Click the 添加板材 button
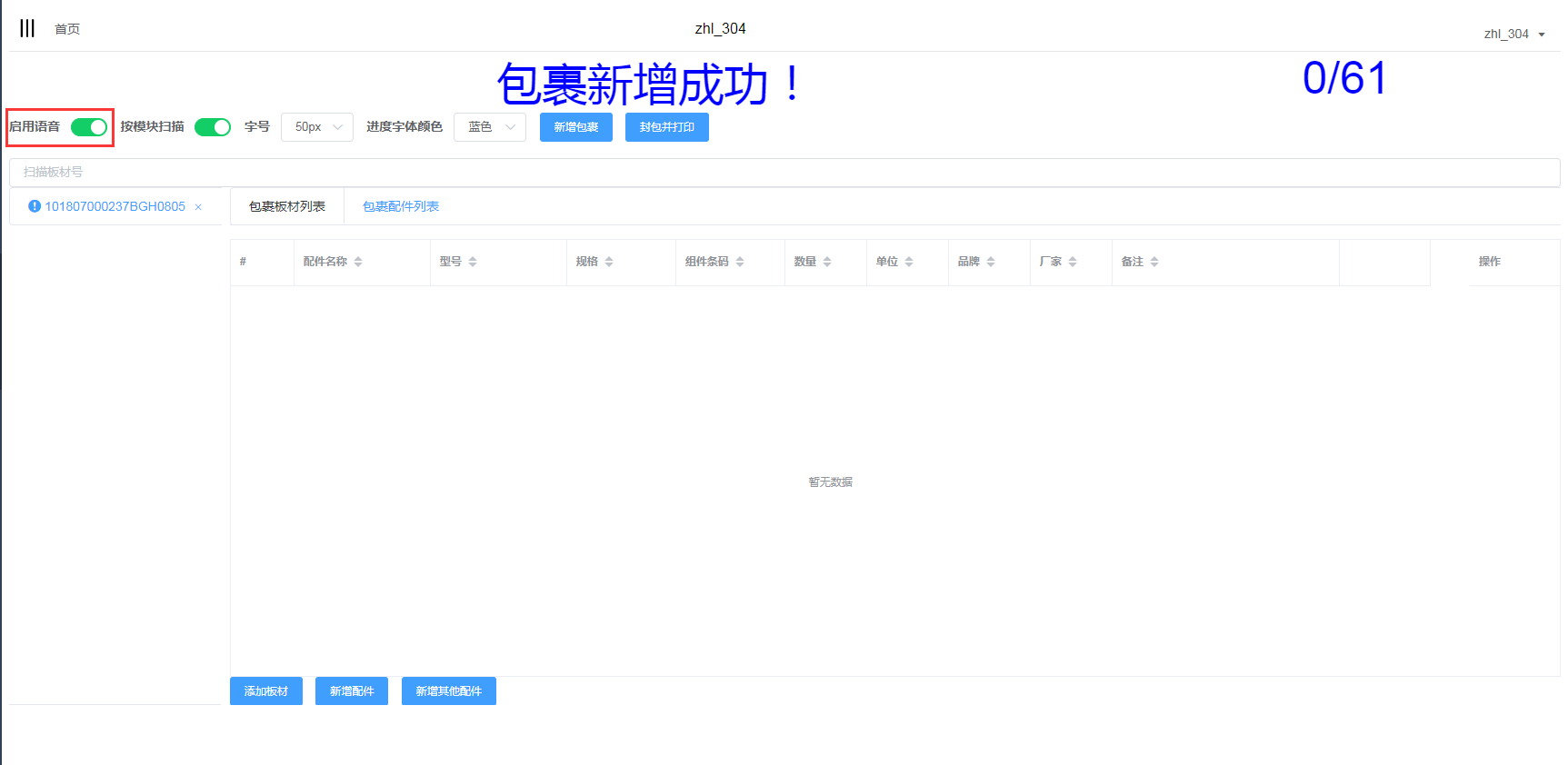The image size is (1568, 765). (265, 691)
